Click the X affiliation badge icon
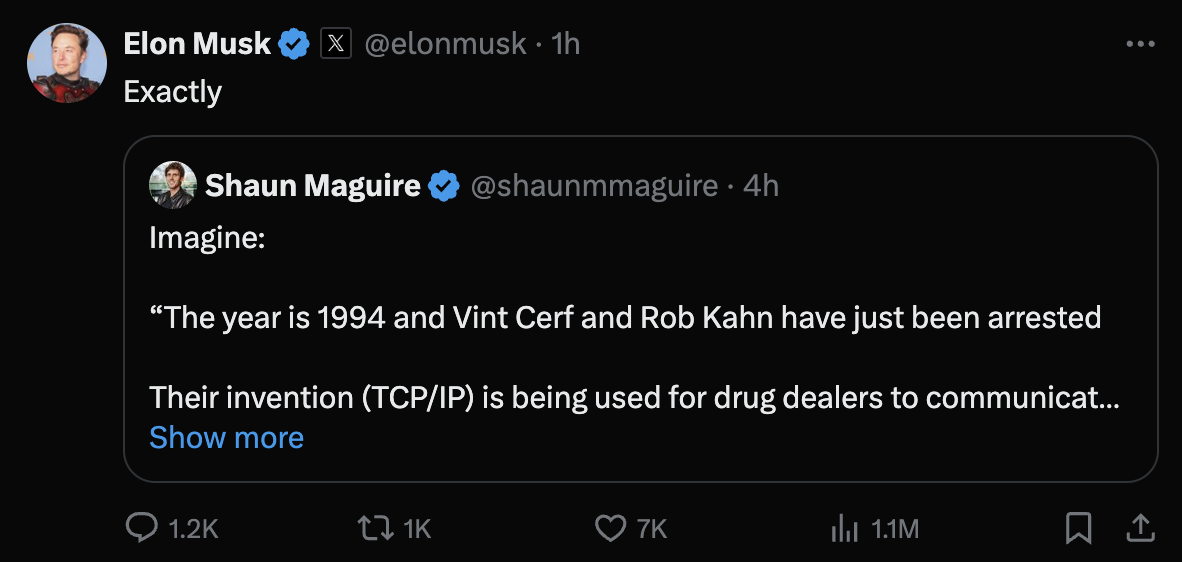This screenshot has width=1182, height=562. click(x=336, y=44)
